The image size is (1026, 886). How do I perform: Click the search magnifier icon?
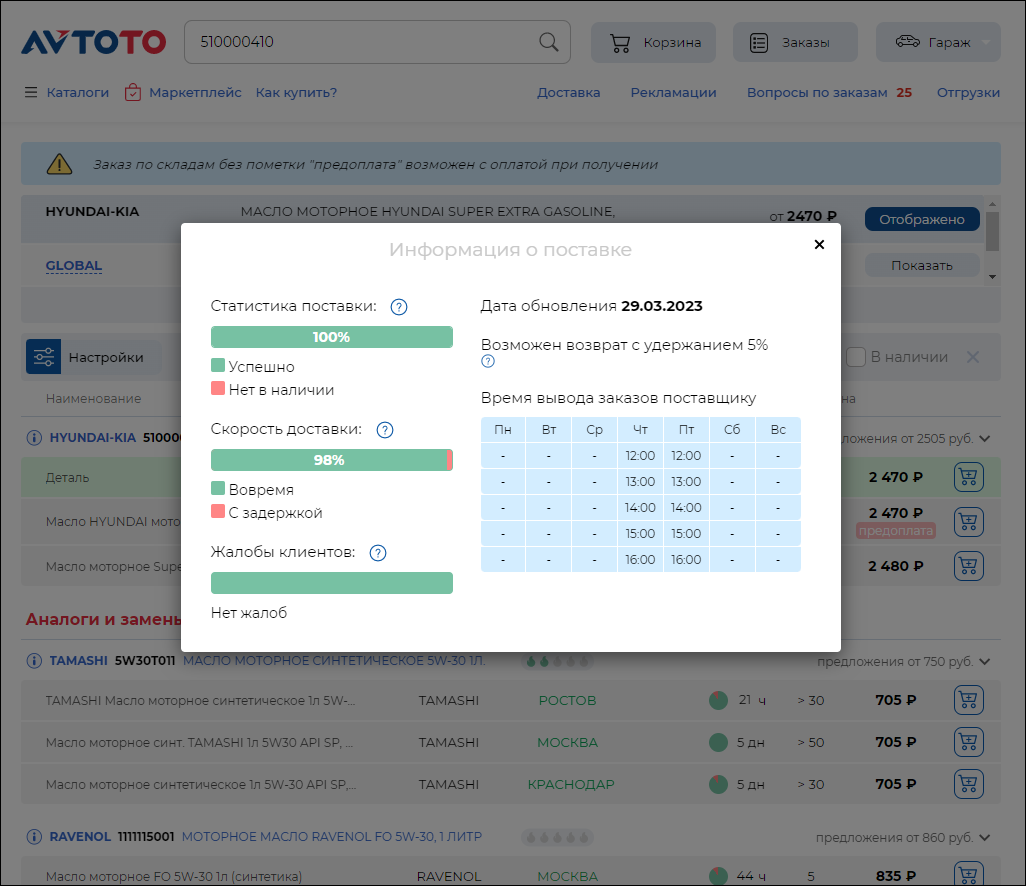tap(548, 42)
